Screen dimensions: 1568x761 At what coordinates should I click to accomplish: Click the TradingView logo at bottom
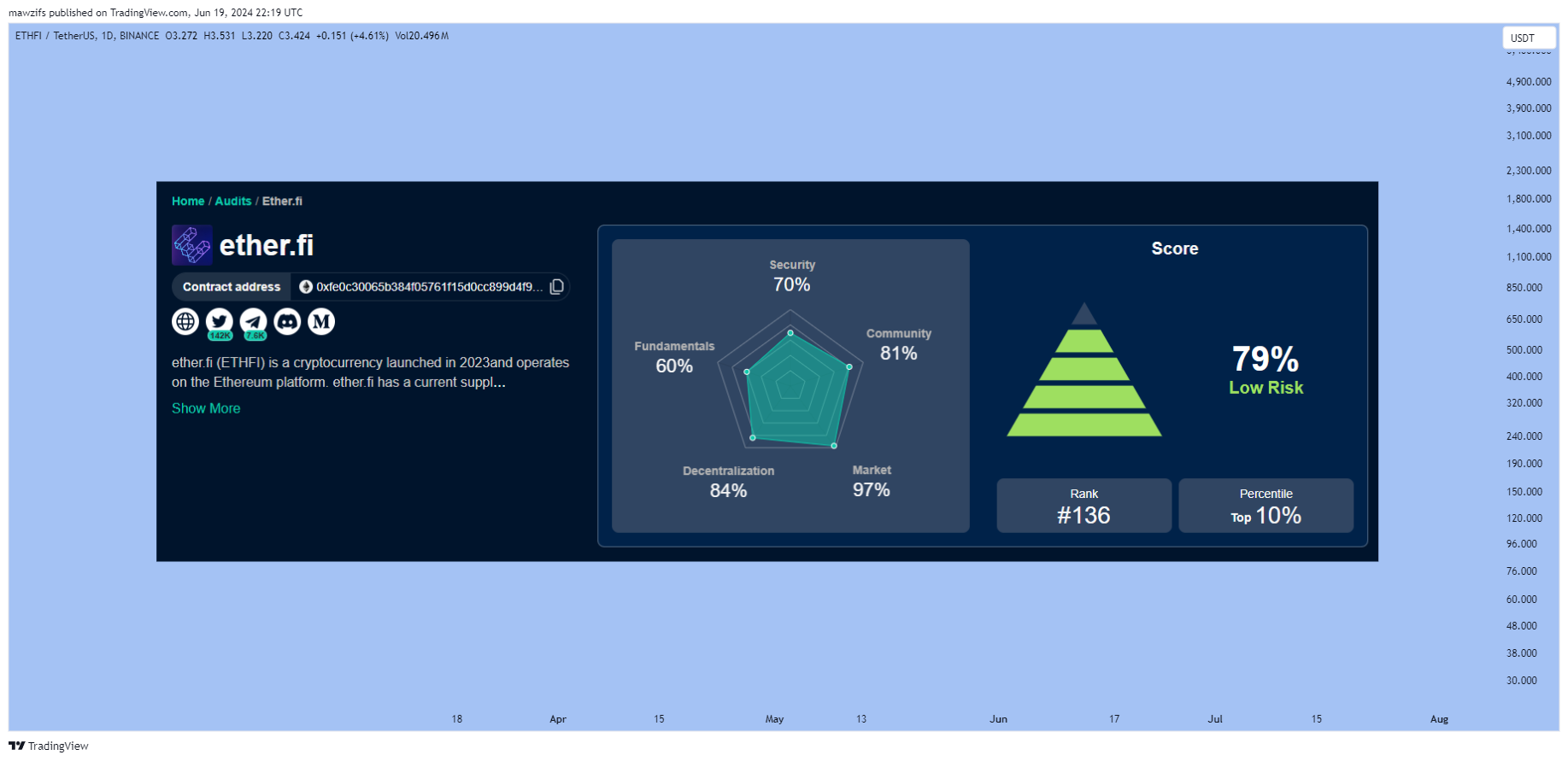pos(49,746)
